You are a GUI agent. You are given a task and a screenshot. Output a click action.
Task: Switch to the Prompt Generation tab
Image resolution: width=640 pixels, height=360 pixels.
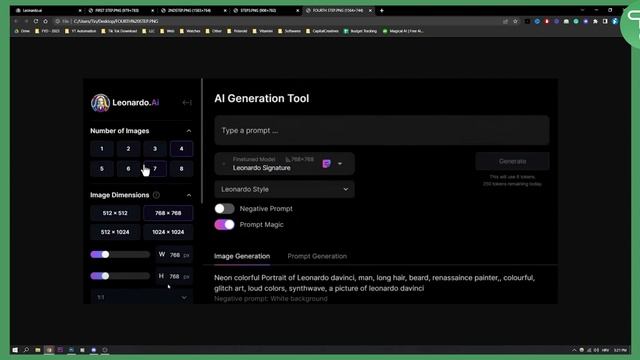(x=317, y=256)
